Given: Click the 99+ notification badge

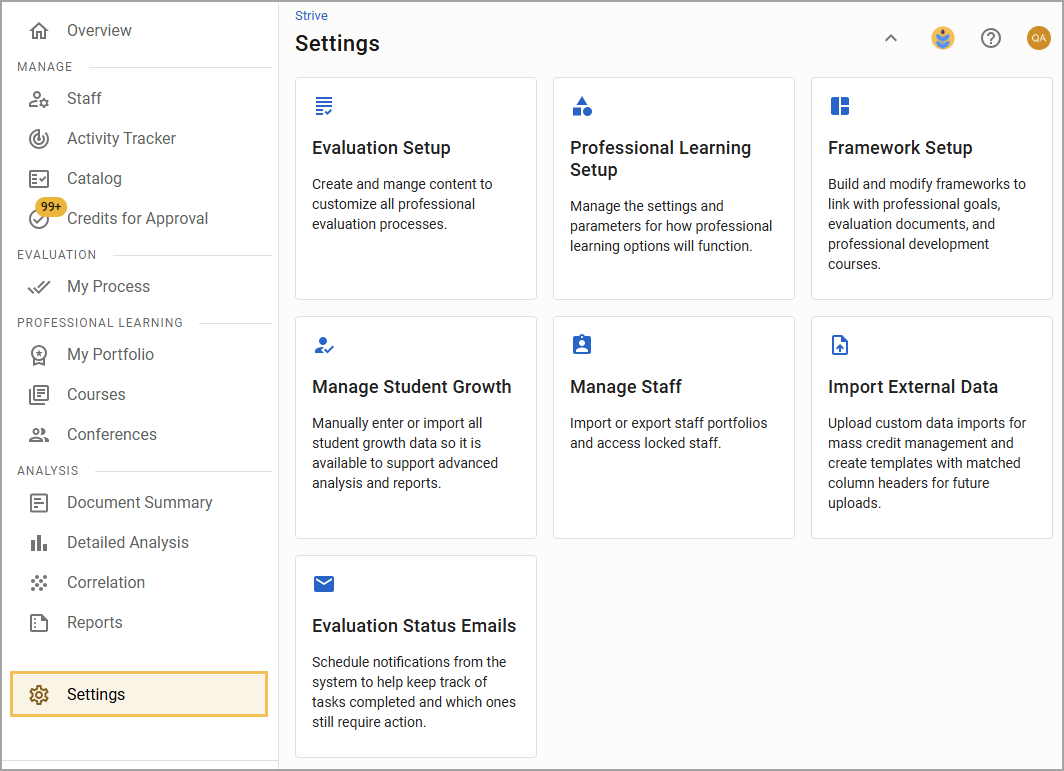Looking at the screenshot, I should click(51, 207).
